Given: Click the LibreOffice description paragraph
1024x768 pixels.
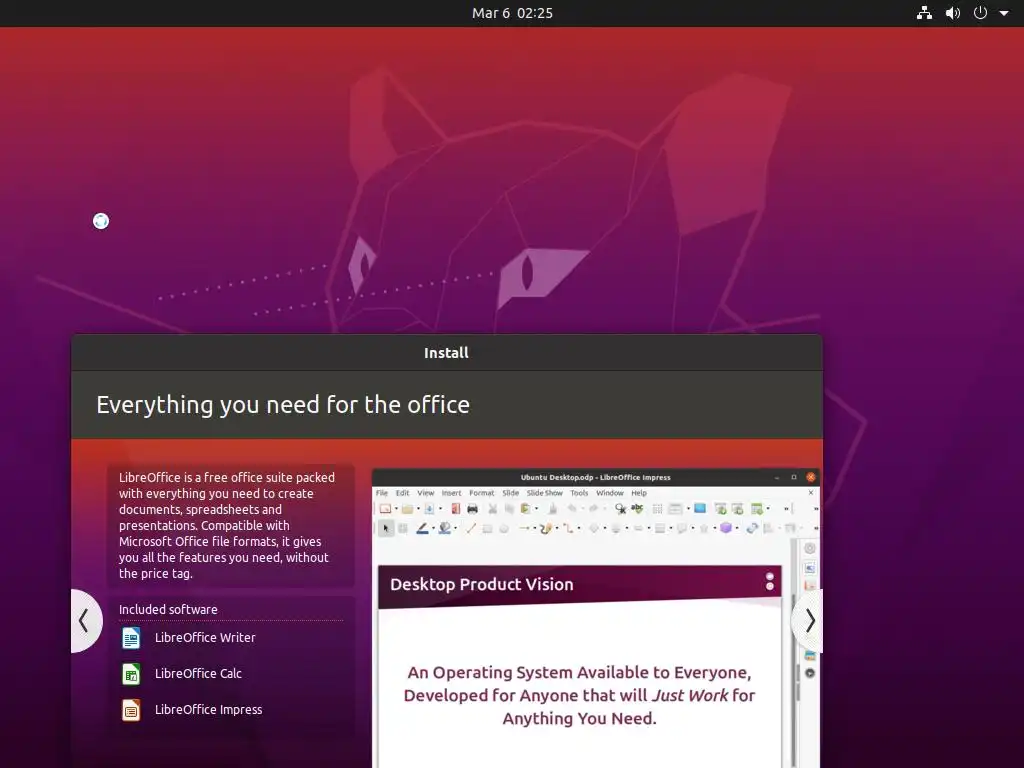Looking at the screenshot, I should (227, 526).
